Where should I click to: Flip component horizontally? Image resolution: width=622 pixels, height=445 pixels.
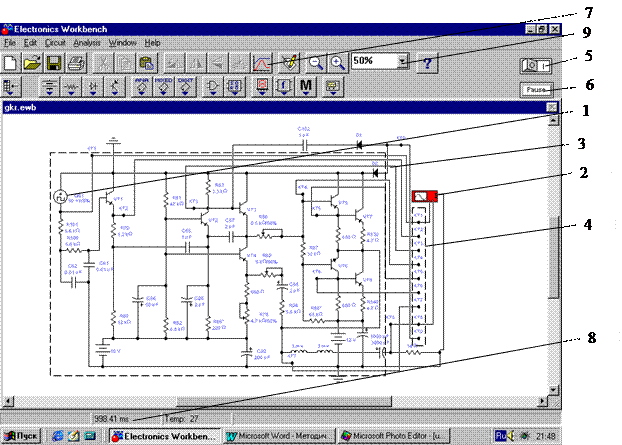click(x=196, y=63)
